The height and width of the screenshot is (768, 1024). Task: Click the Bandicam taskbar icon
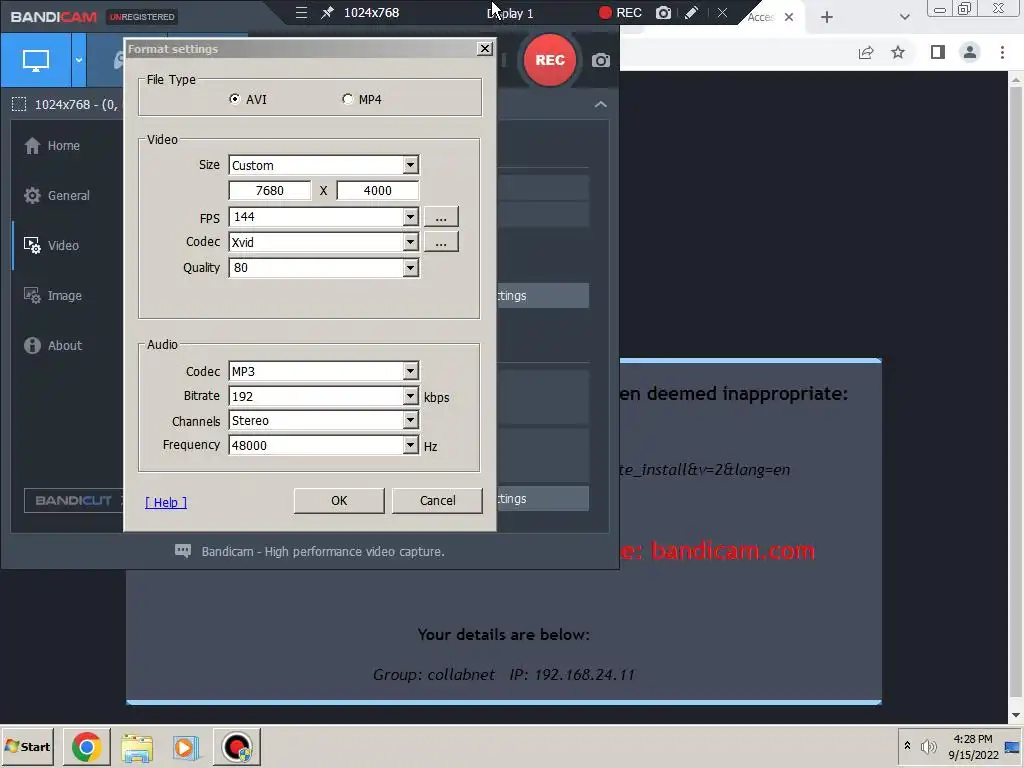(237, 746)
